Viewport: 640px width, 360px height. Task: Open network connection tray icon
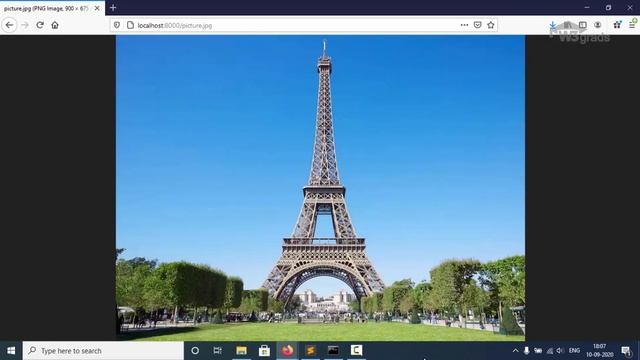point(550,351)
